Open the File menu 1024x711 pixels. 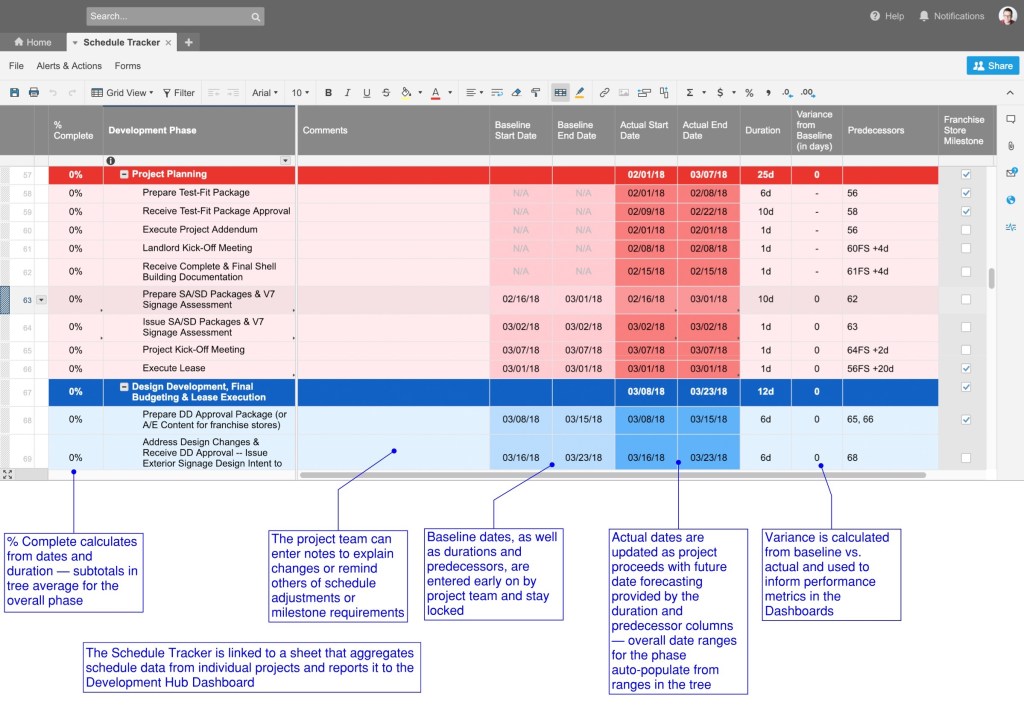tap(16, 66)
